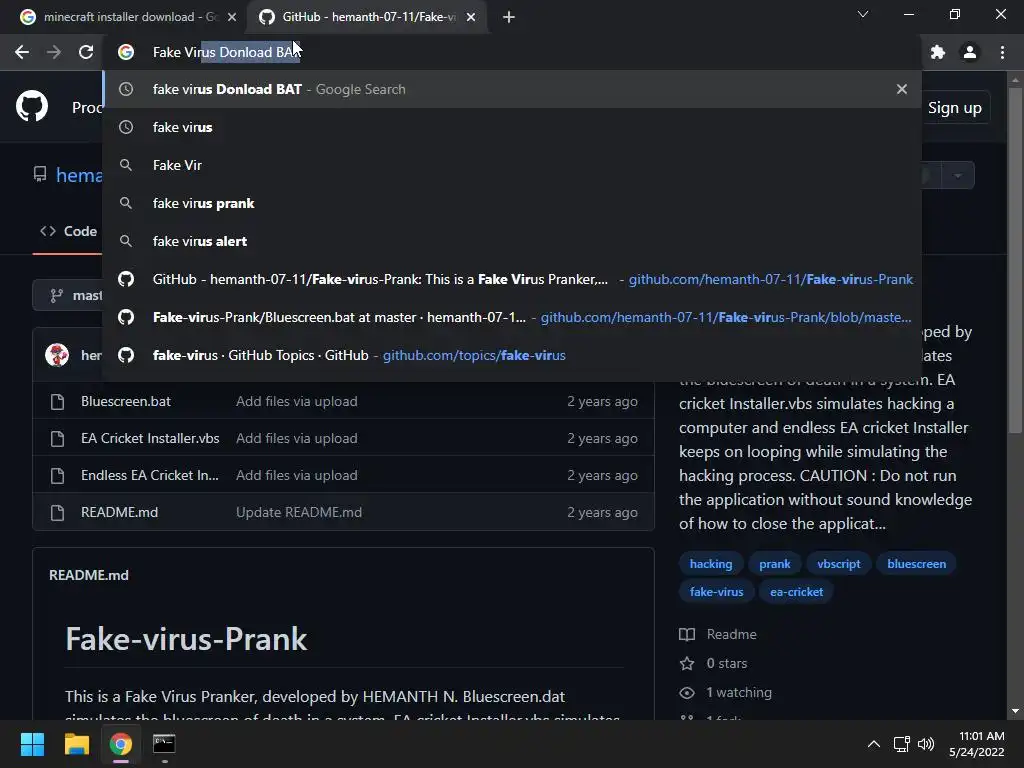This screenshot has height=768, width=1024.
Task: Reload the current page
Action: click(x=86, y=52)
